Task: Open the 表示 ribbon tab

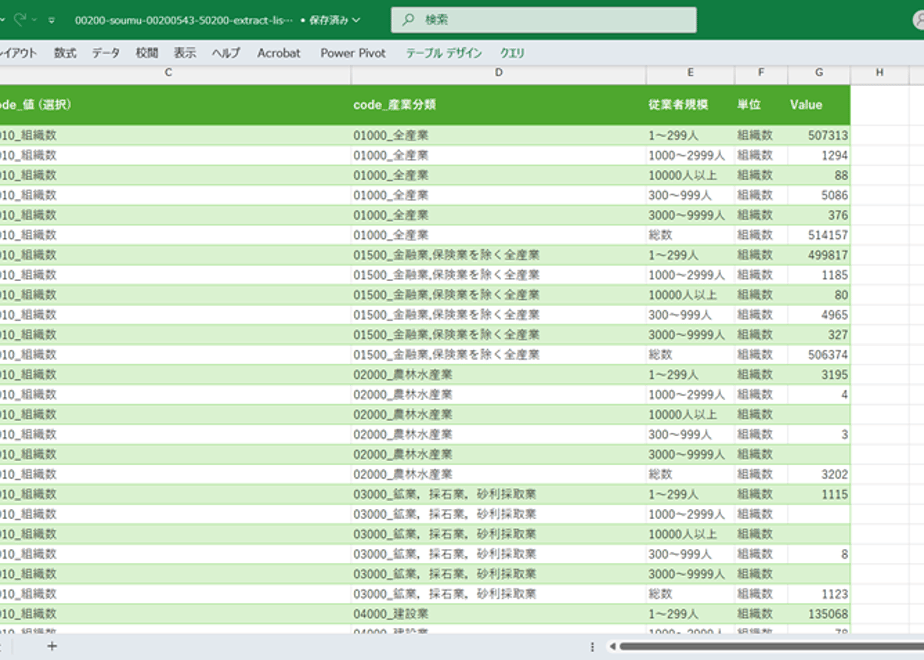Action: click(184, 53)
